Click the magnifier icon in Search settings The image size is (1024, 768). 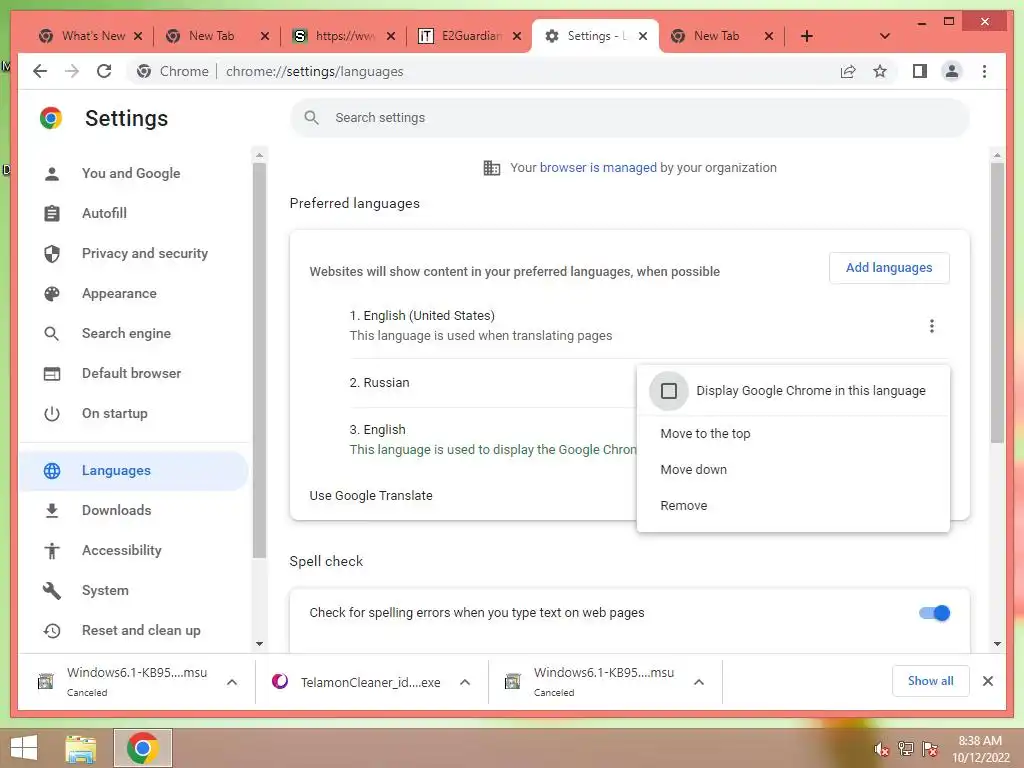(312, 118)
